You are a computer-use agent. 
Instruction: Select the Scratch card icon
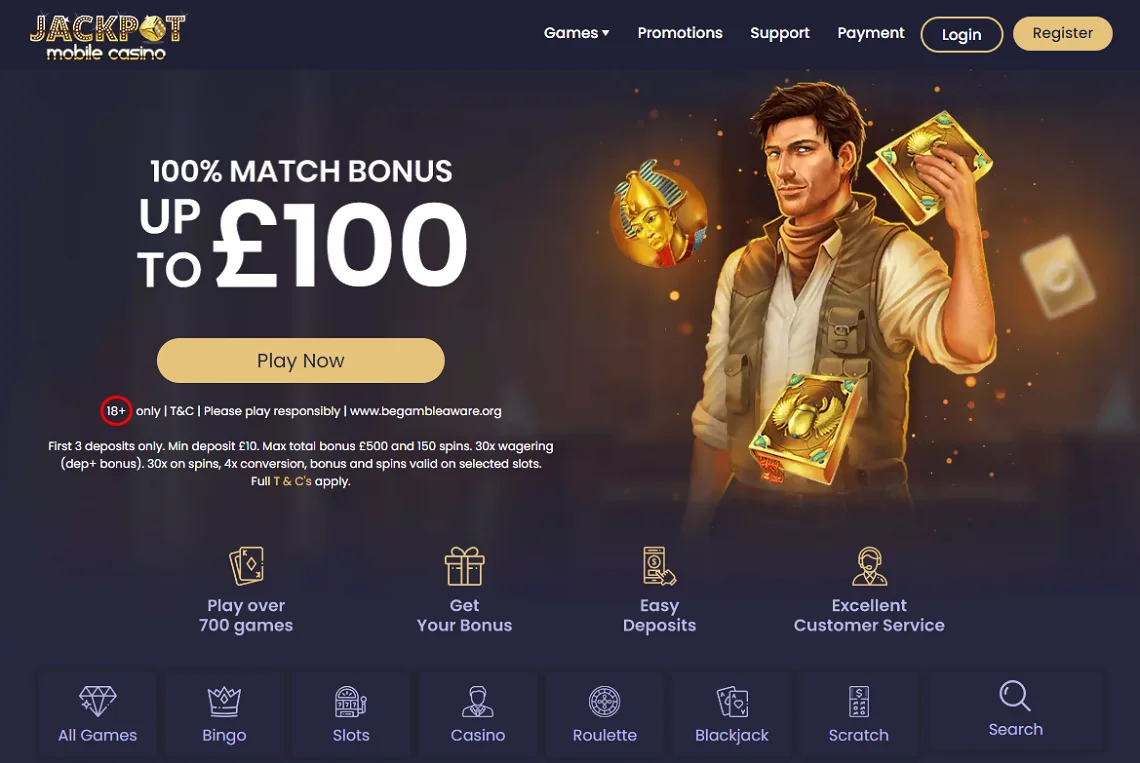coord(859,701)
